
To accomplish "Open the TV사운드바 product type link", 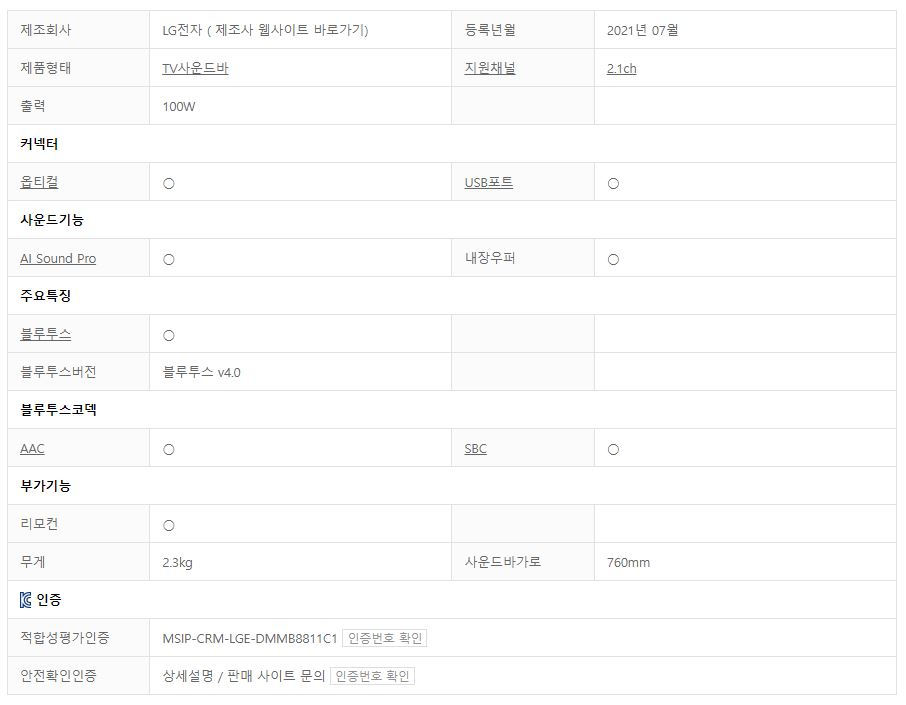I will (195, 68).
